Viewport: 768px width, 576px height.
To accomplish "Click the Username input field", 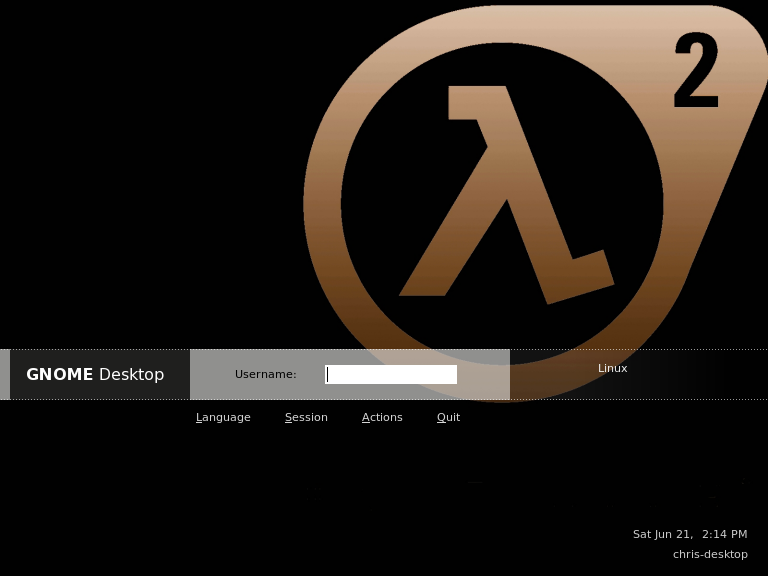I will pos(391,374).
